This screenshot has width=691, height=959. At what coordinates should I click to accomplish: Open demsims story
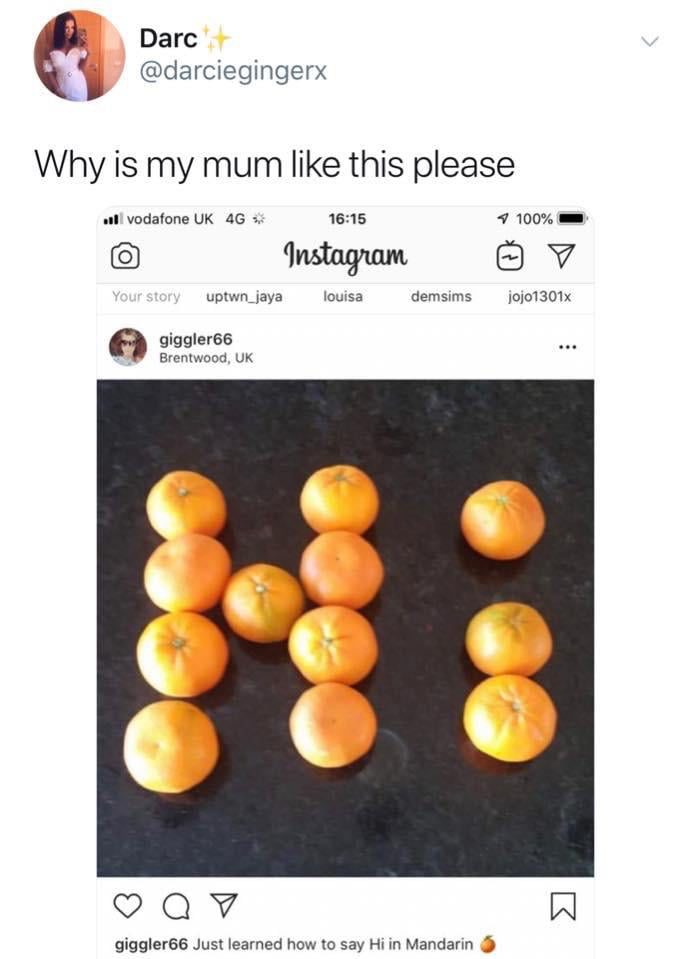(x=441, y=297)
